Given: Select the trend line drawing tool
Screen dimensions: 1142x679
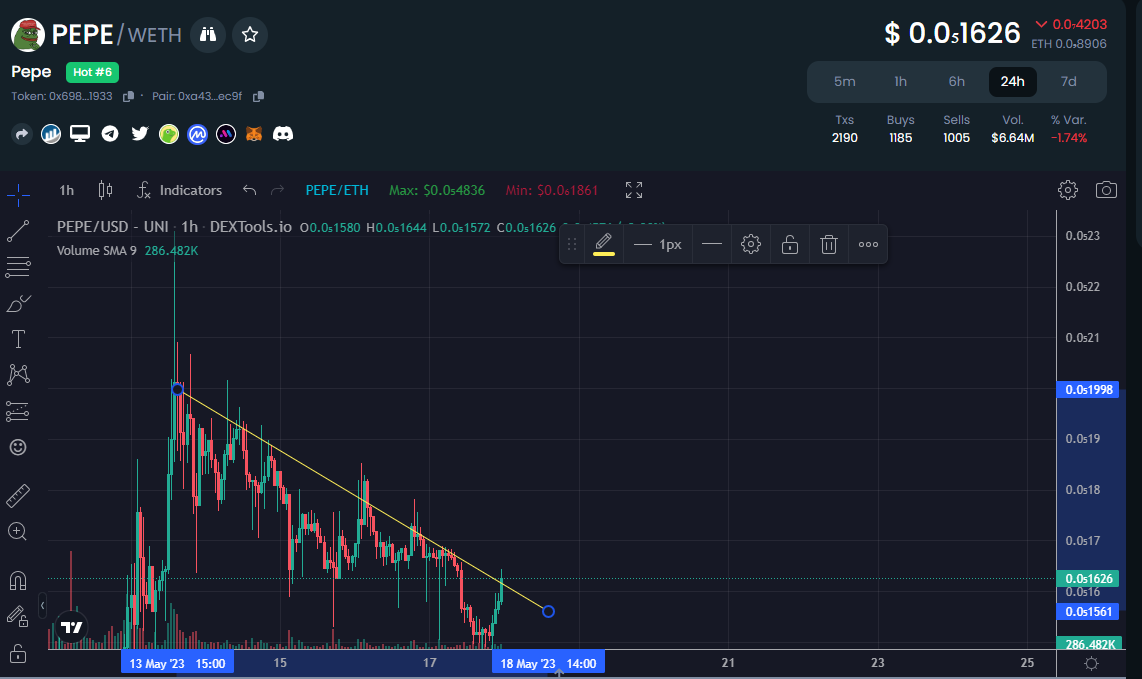Looking at the screenshot, I should [18, 231].
